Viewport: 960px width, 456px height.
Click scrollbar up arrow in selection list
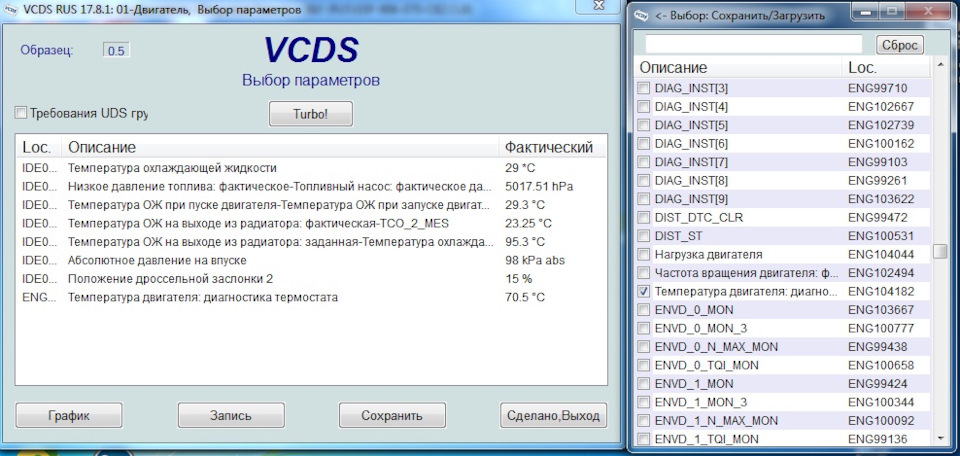pyautogui.click(x=940, y=65)
